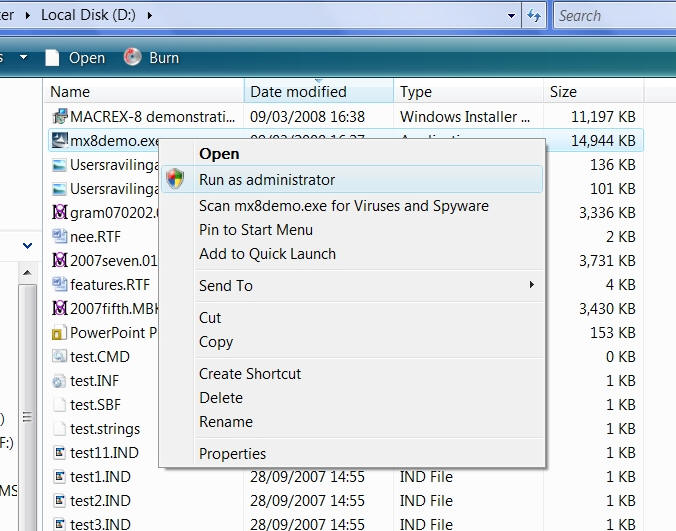Select the features.RTF file name
Screen dimensions: 676x531
(x=110, y=284)
